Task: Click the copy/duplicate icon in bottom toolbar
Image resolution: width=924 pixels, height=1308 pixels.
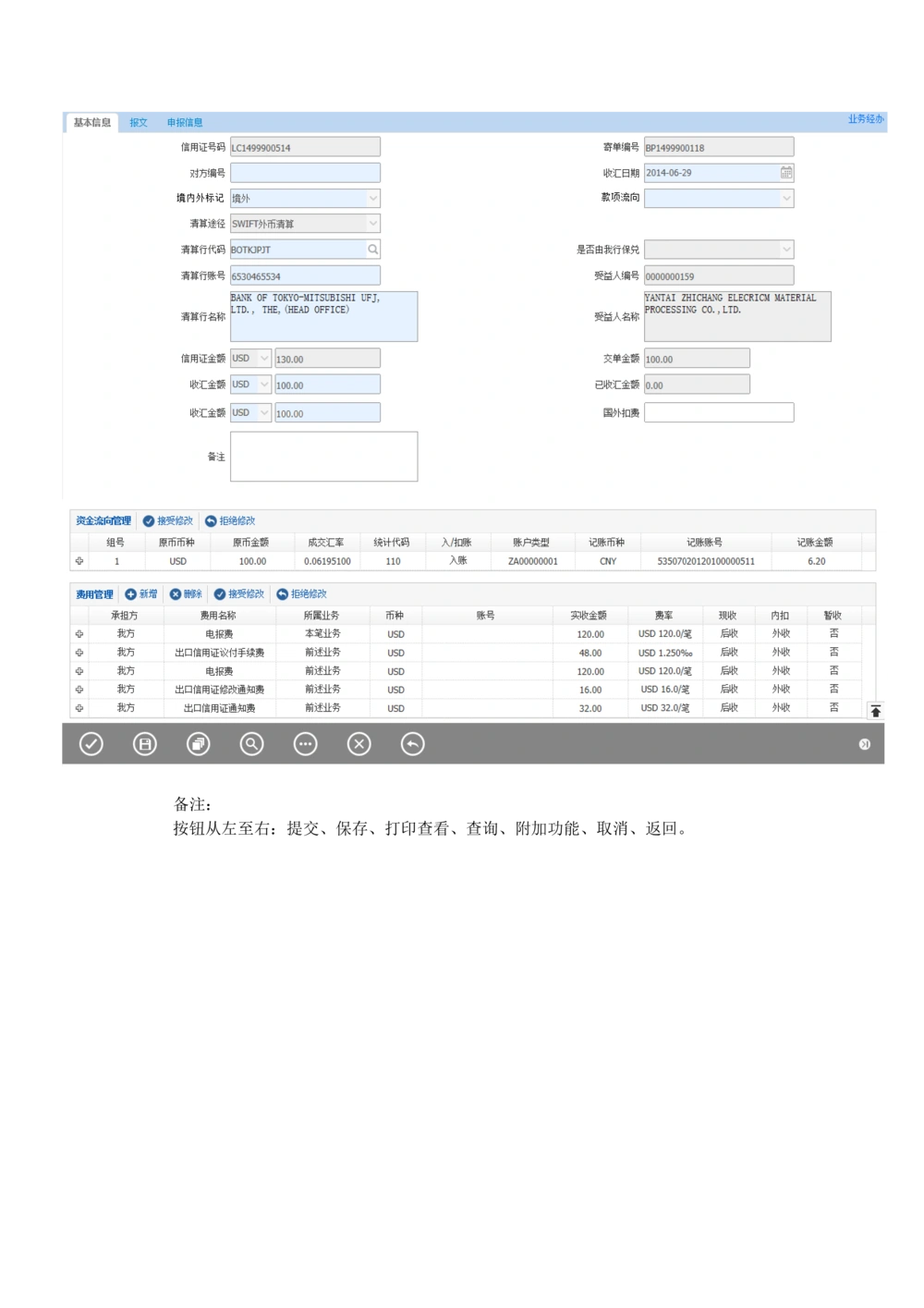Action: 198,743
